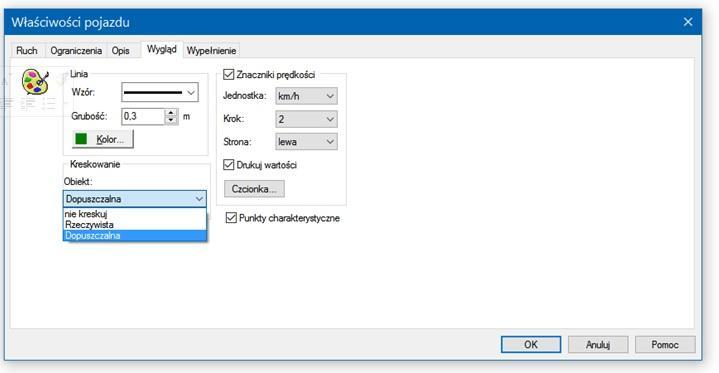
Task: Choose the 'Rzeczywista' list option
Action: (134, 225)
